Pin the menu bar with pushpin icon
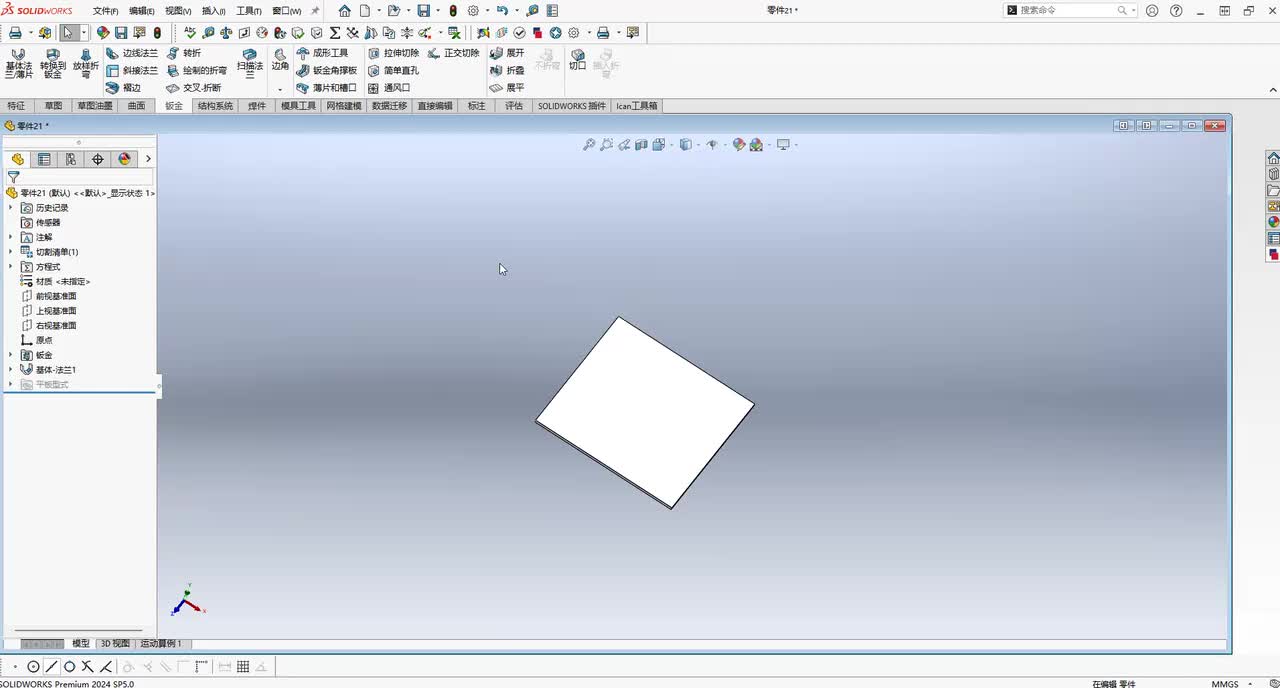Viewport: 1280px width, 688px height. point(316,10)
